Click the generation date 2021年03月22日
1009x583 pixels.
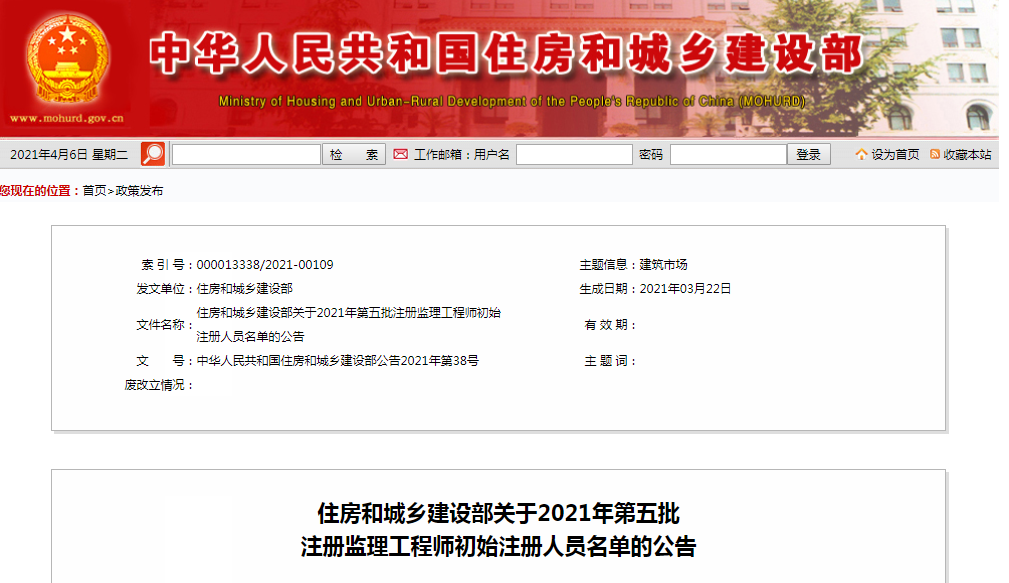(685, 289)
